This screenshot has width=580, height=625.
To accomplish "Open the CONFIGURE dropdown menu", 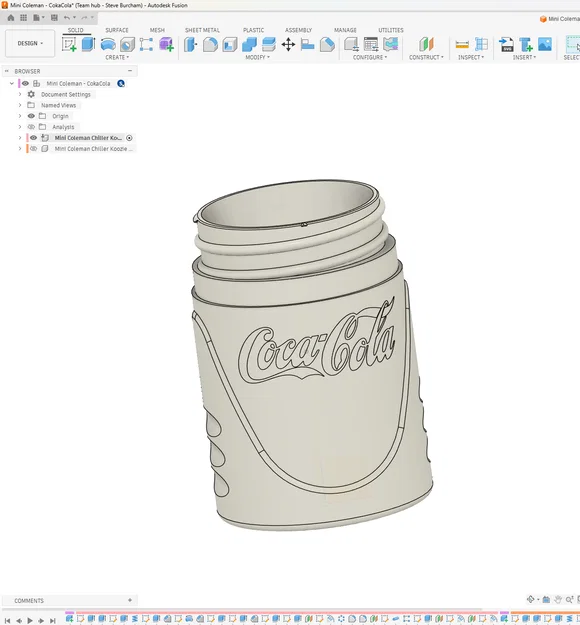I will coord(370,57).
